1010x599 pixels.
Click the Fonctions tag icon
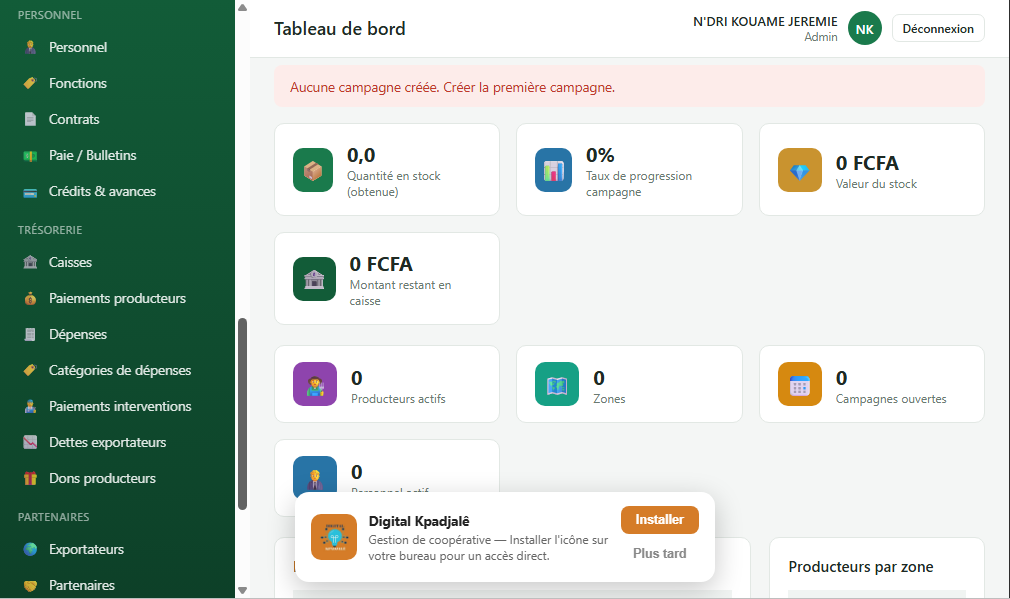[x=30, y=83]
